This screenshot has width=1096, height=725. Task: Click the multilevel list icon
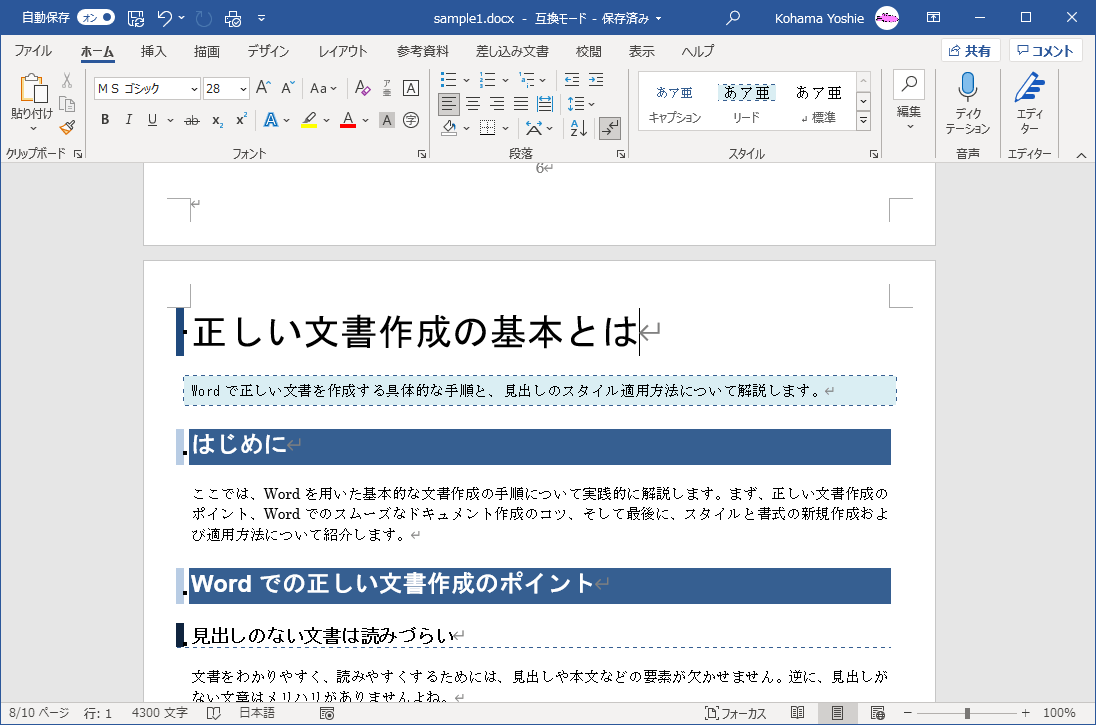pyautogui.click(x=527, y=80)
